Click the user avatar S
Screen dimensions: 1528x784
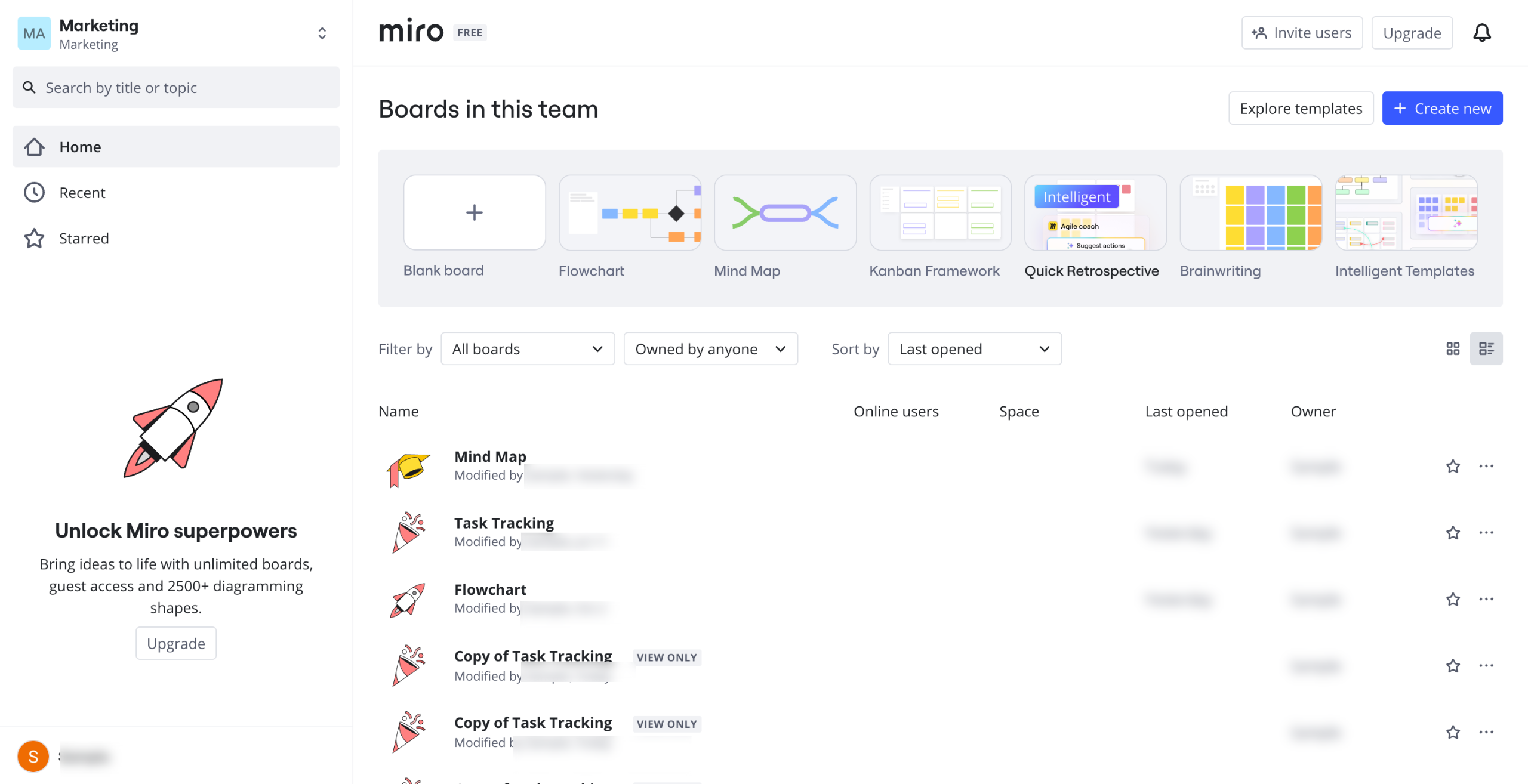(33, 757)
